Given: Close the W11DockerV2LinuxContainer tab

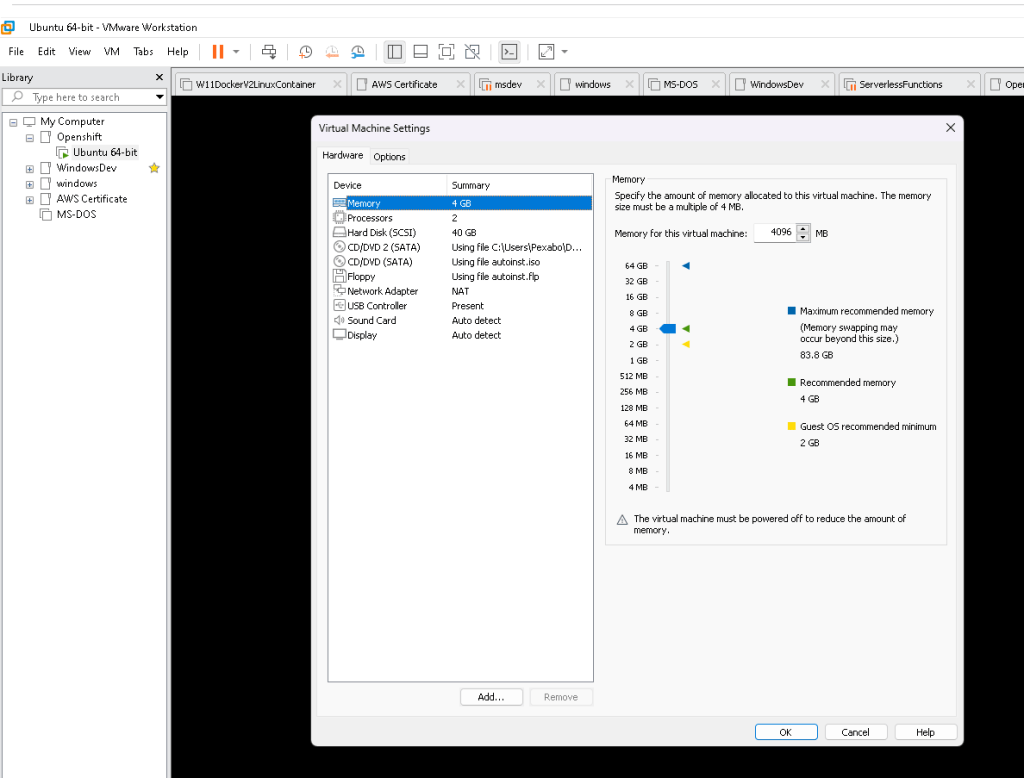Looking at the screenshot, I should click(337, 84).
